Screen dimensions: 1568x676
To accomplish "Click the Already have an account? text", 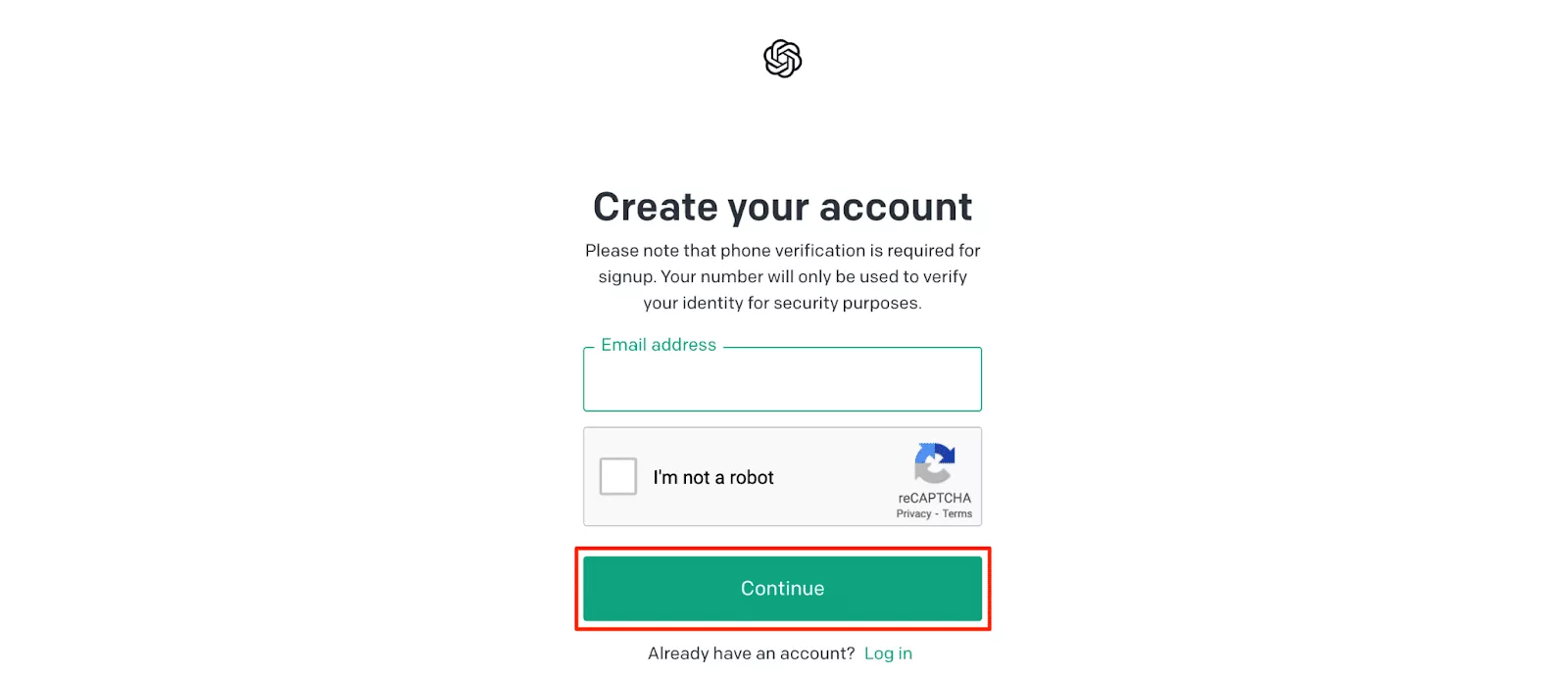I will 751,653.
